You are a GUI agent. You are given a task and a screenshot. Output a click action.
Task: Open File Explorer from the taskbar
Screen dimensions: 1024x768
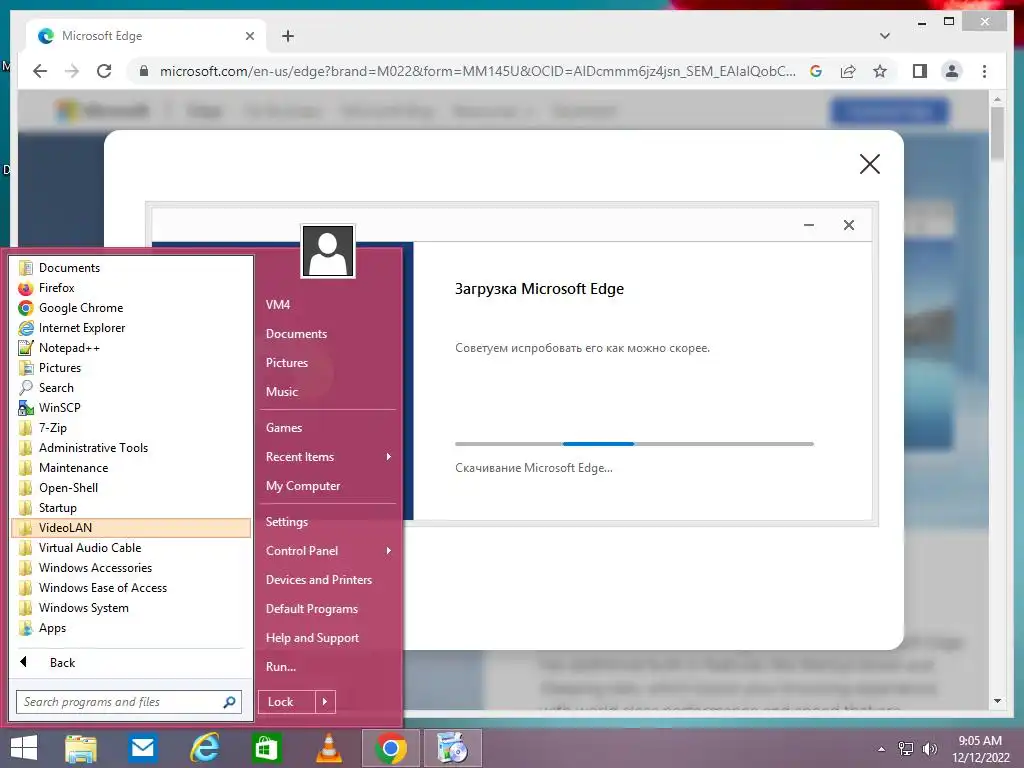(x=80, y=748)
